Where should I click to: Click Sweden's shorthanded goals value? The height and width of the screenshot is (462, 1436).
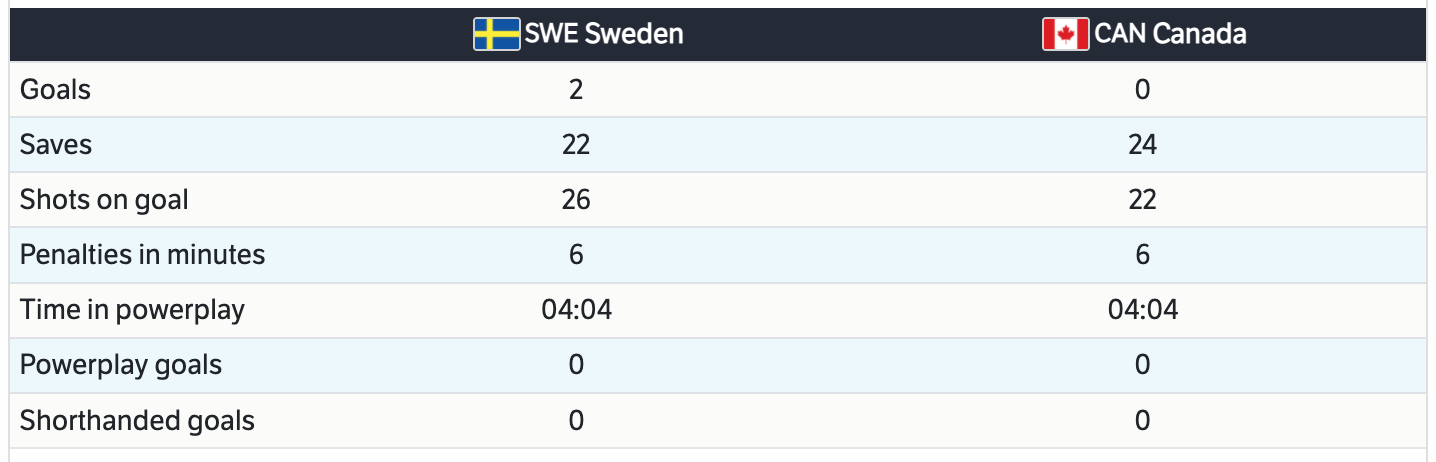click(576, 420)
